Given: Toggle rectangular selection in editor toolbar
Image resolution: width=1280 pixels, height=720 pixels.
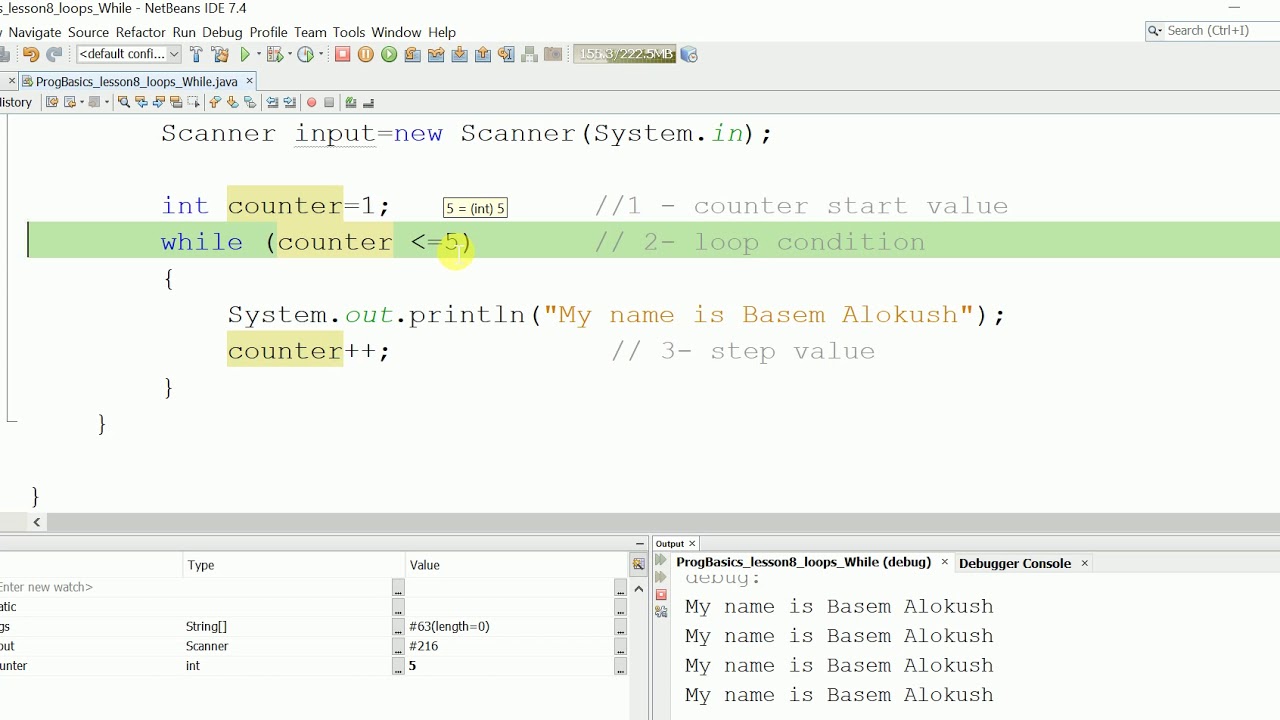Looking at the screenshot, I should [x=193, y=102].
